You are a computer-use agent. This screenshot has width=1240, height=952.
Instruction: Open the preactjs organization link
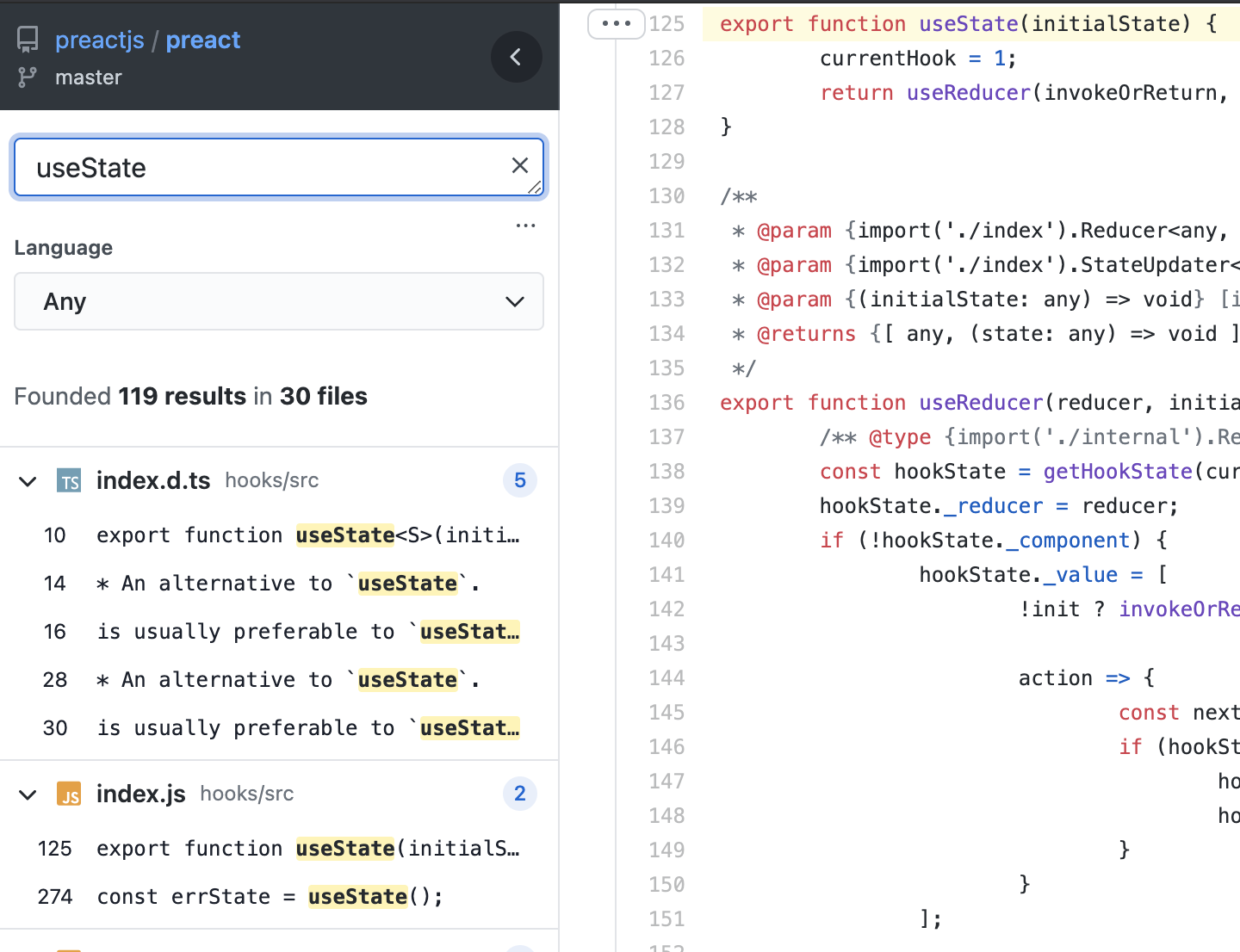click(x=99, y=39)
